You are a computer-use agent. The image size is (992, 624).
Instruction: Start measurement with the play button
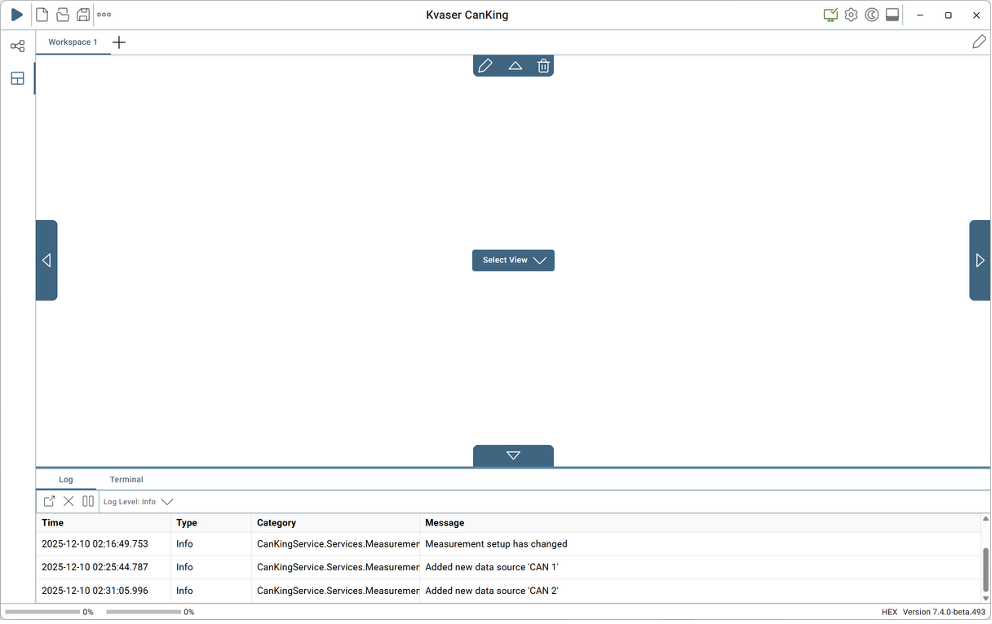pyautogui.click(x=17, y=15)
